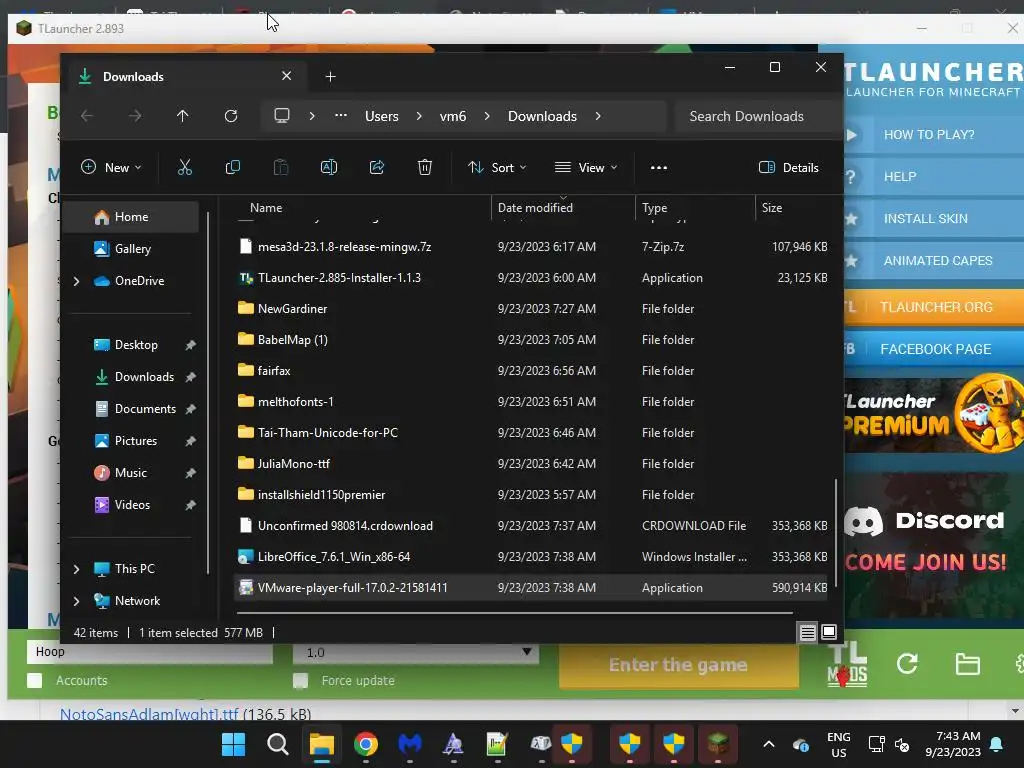Refresh the Downloads folder view

tap(231, 116)
